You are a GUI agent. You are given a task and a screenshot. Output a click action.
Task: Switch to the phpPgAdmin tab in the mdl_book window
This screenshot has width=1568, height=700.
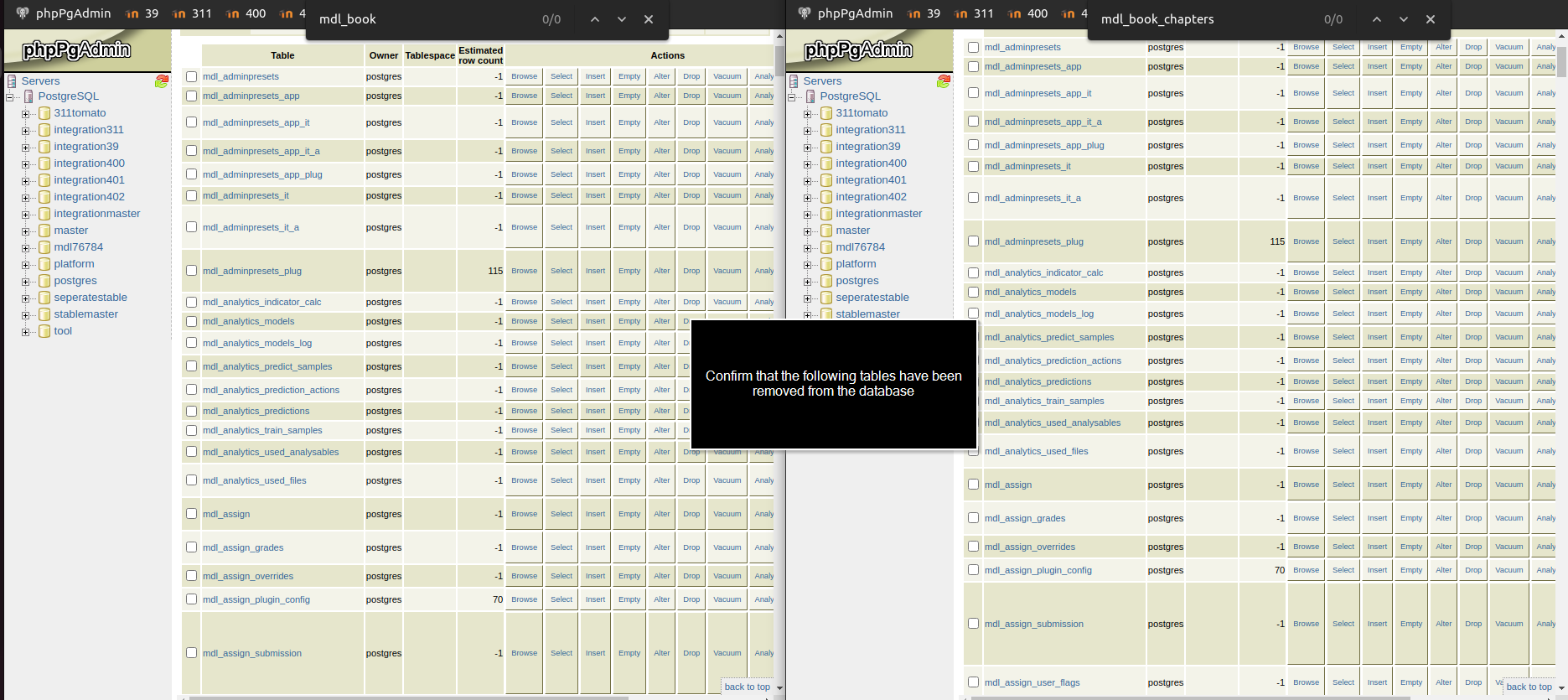pyautogui.click(x=63, y=13)
